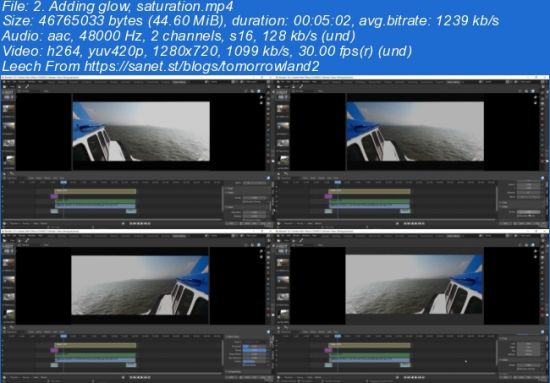Click the blue playhead frame marker in second frame
This screenshot has width=550, height=383.
pyautogui.click(x=337, y=182)
